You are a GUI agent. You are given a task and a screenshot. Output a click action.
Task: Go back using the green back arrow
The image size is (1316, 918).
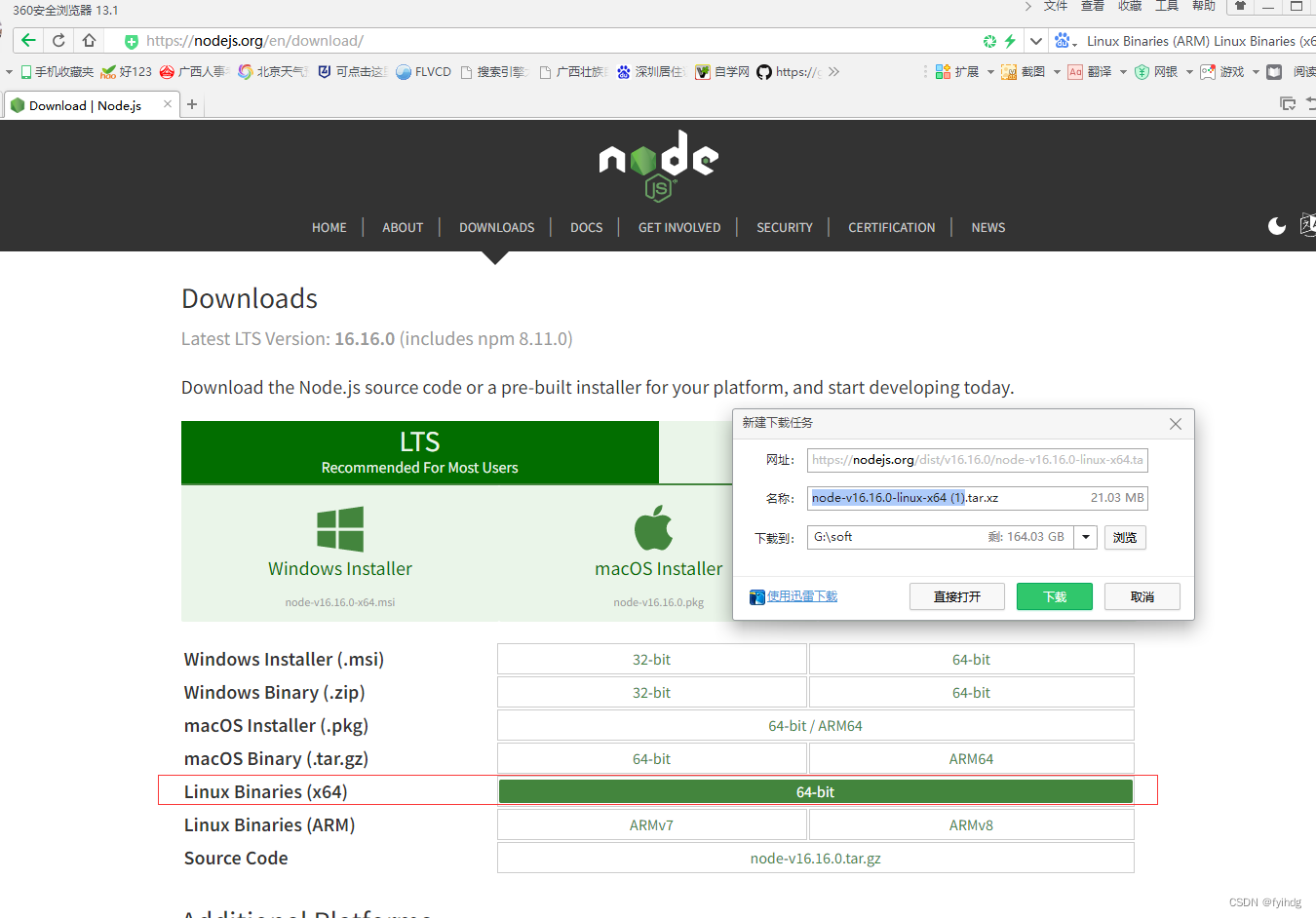(x=28, y=41)
